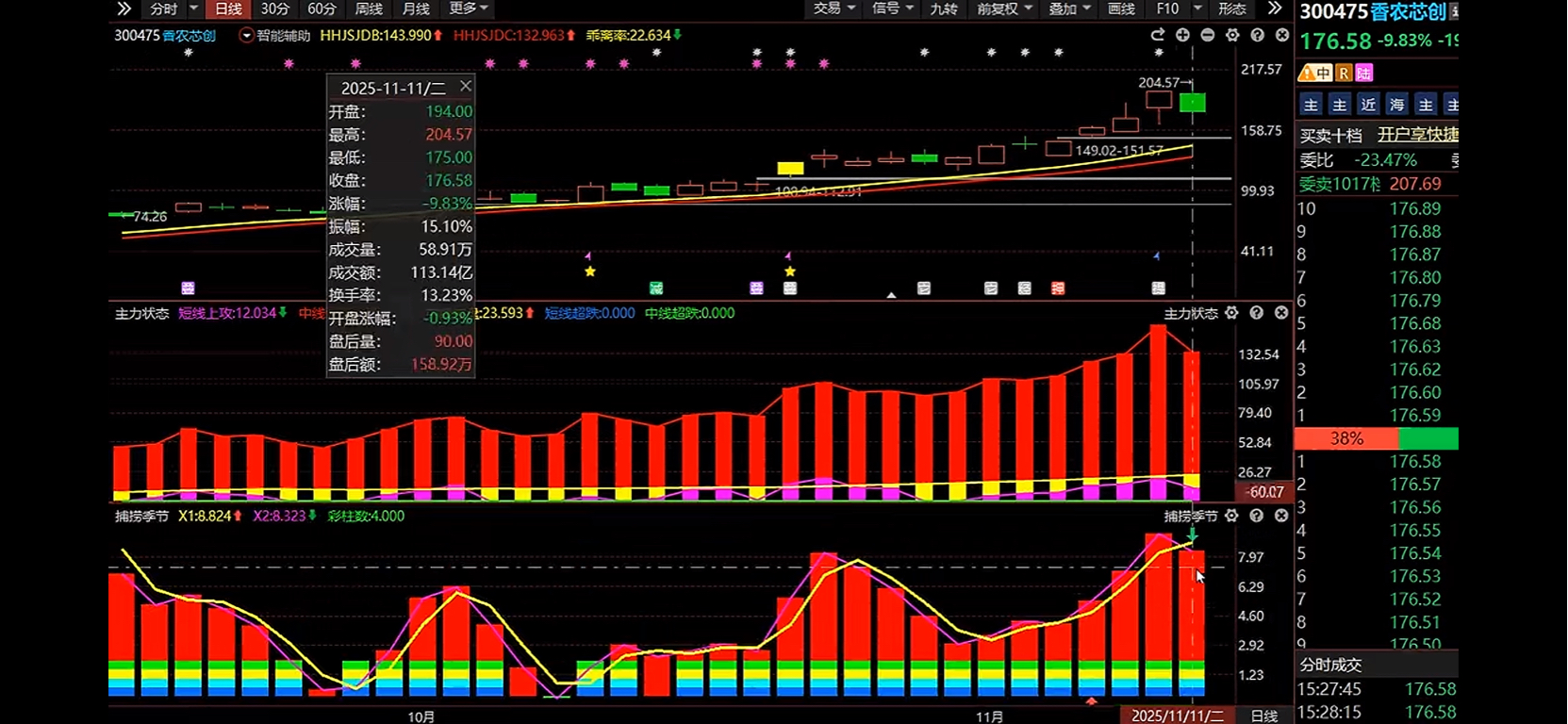Open the 开户享快捷 link

coord(1417,135)
